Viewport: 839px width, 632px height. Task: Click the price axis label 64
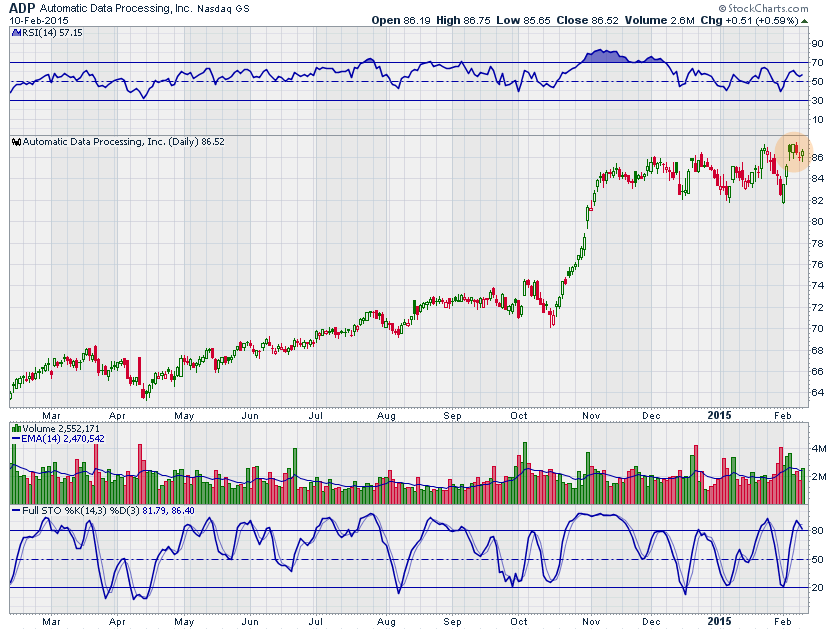[x=818, y=393]
